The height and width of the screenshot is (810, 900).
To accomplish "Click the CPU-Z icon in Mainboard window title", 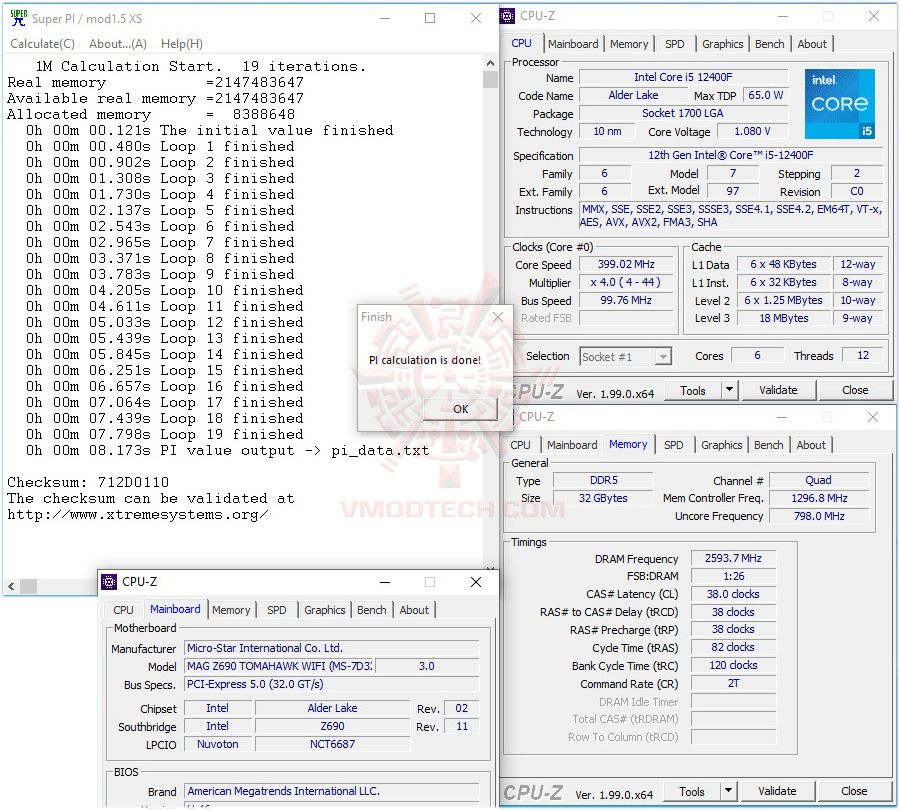I will tap(109, 582).
